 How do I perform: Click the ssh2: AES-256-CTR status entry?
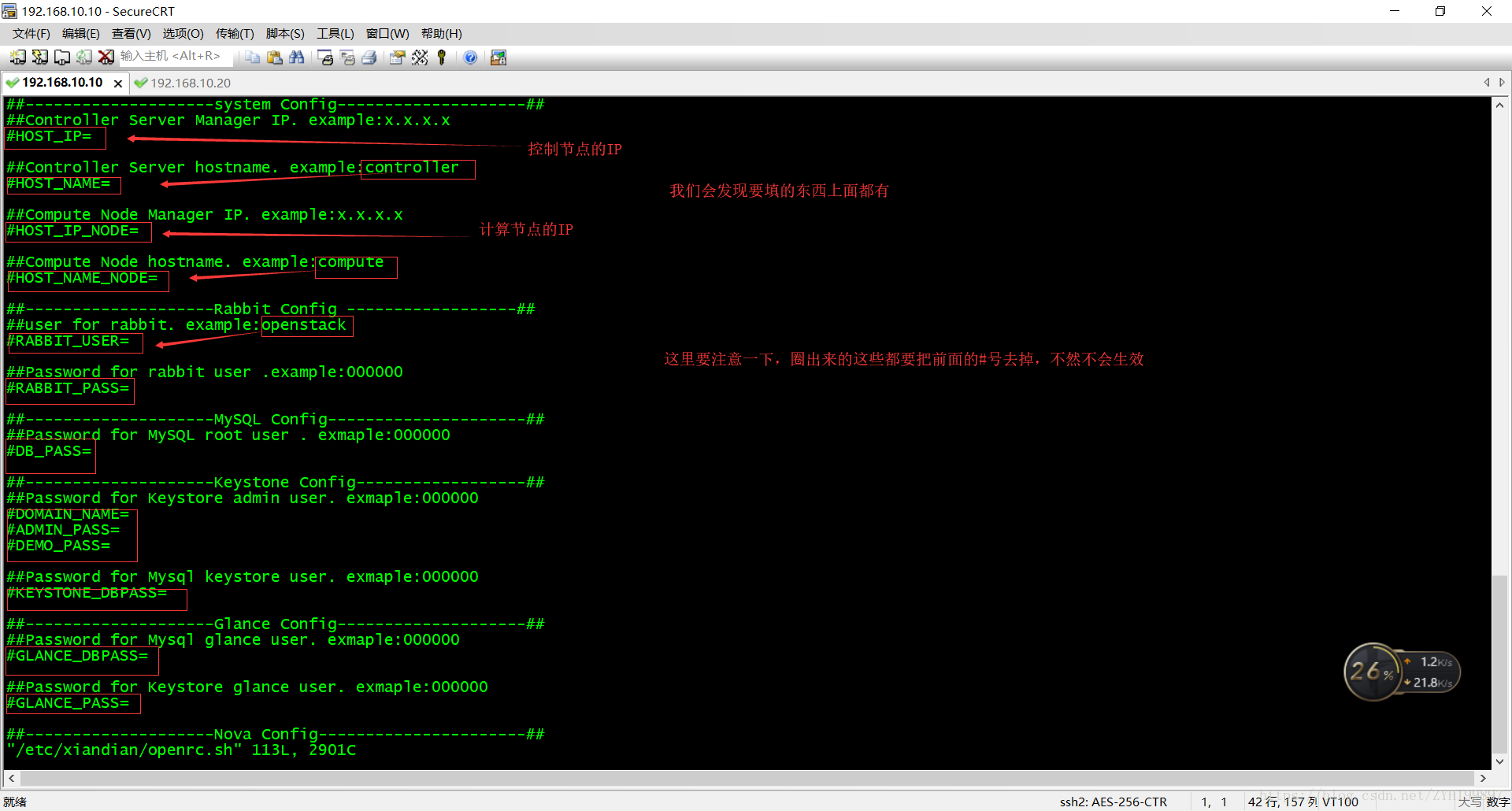1113,802
